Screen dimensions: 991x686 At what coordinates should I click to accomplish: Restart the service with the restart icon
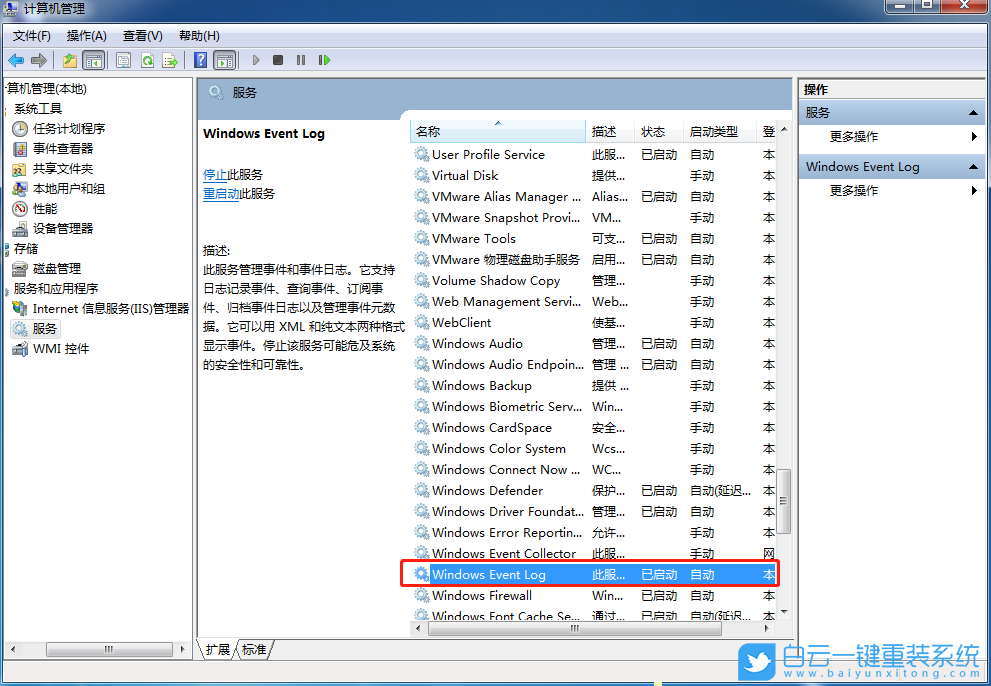325,60
